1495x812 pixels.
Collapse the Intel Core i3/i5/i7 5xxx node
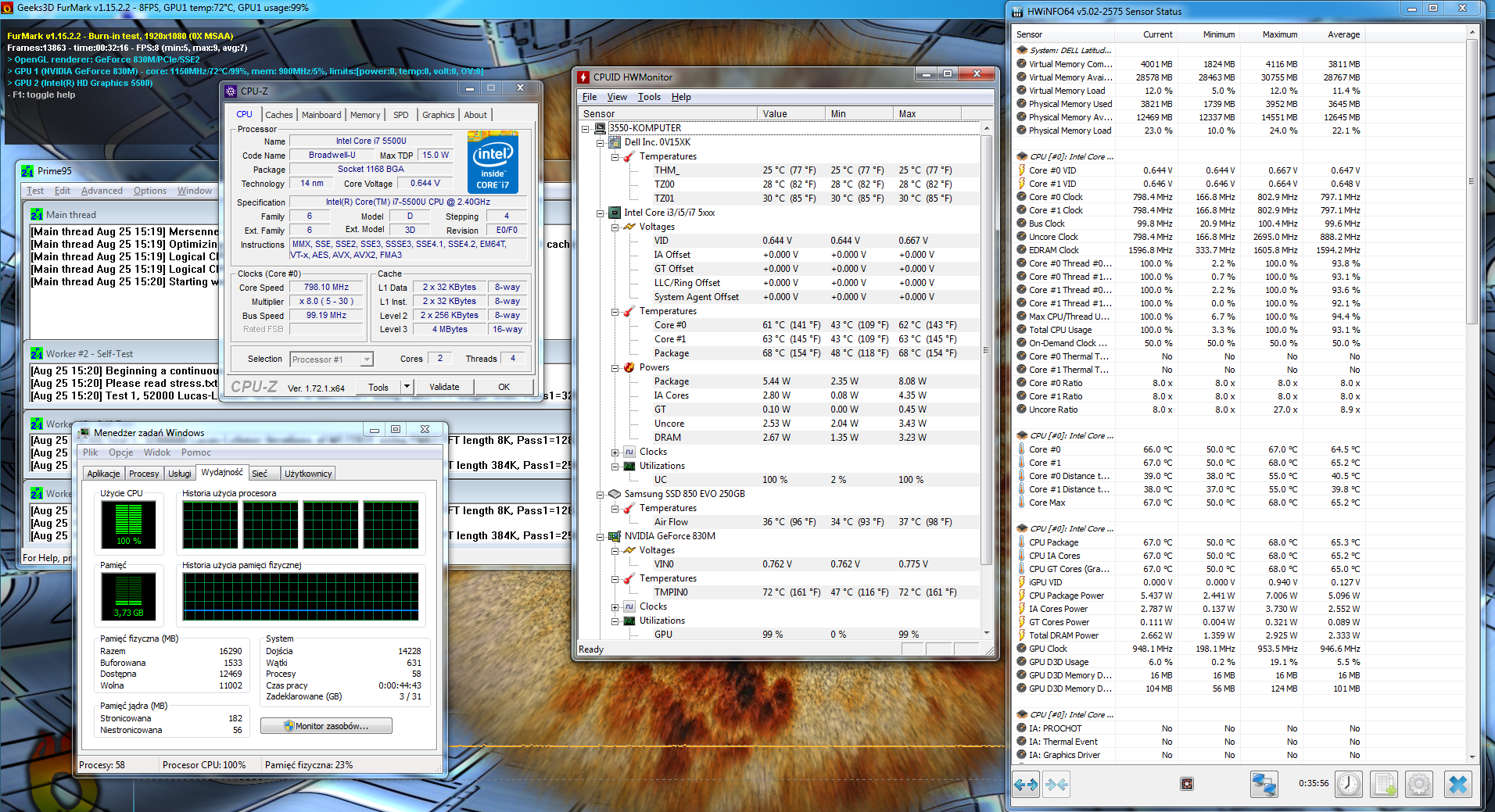pyautogui.click(x=600, y=213)
